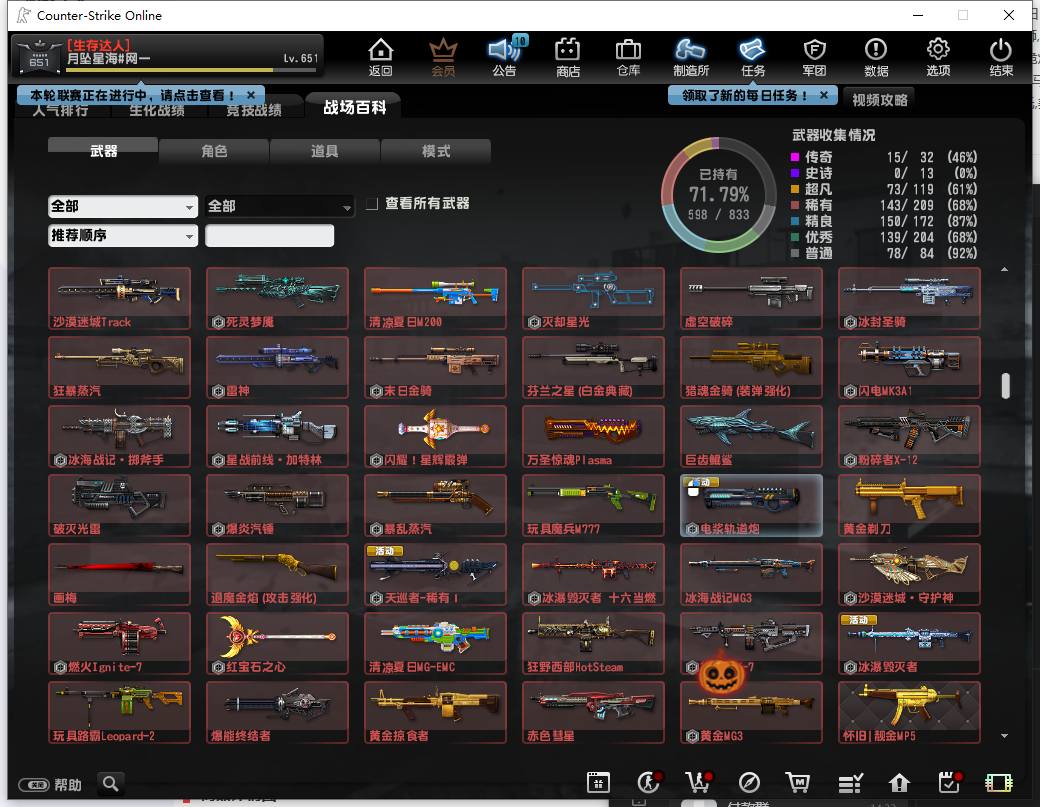Image resolution: width=1040 pixels, height=807 pixels.
Task: Open the 战场百科 tab
Action: pos(354,107)
